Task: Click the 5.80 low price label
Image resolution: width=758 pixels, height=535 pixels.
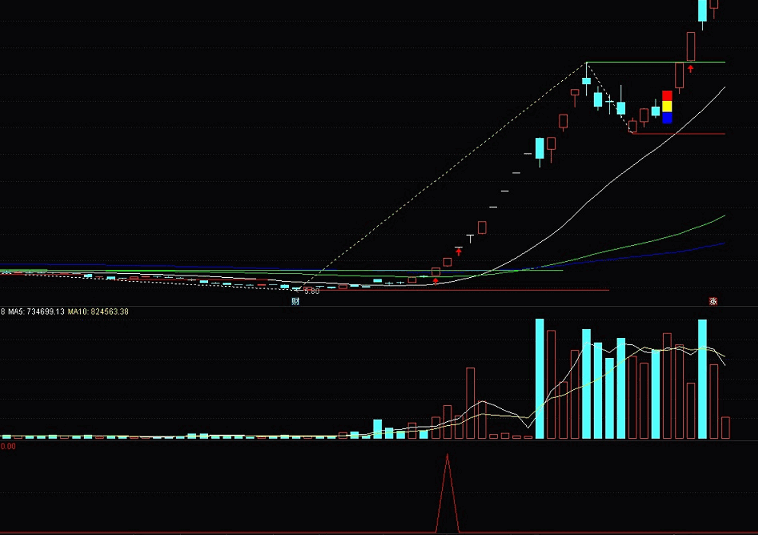Action: tap(312, 291)
